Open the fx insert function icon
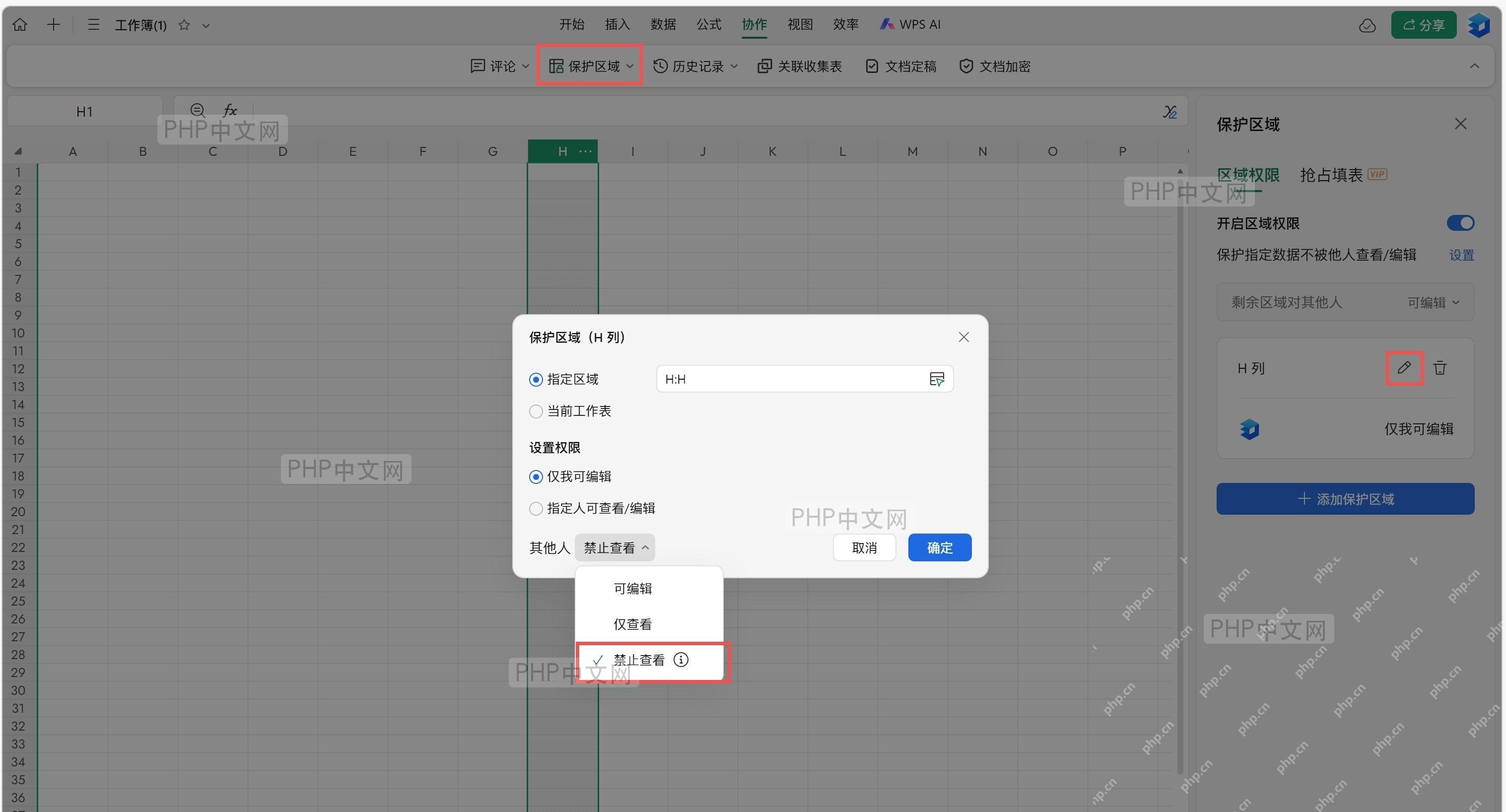Viewport: 1506px width, 812px height. [230, 110]
